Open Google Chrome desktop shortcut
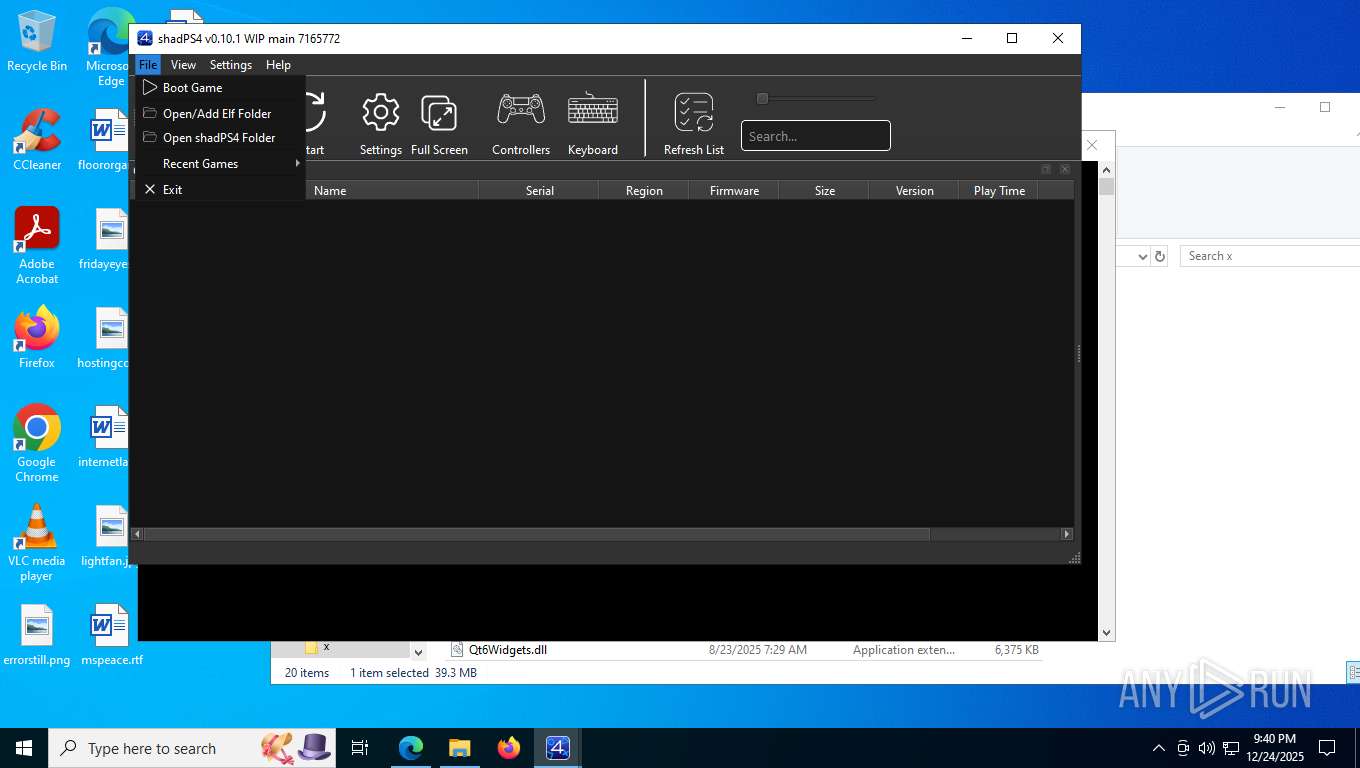 [37, 444]
